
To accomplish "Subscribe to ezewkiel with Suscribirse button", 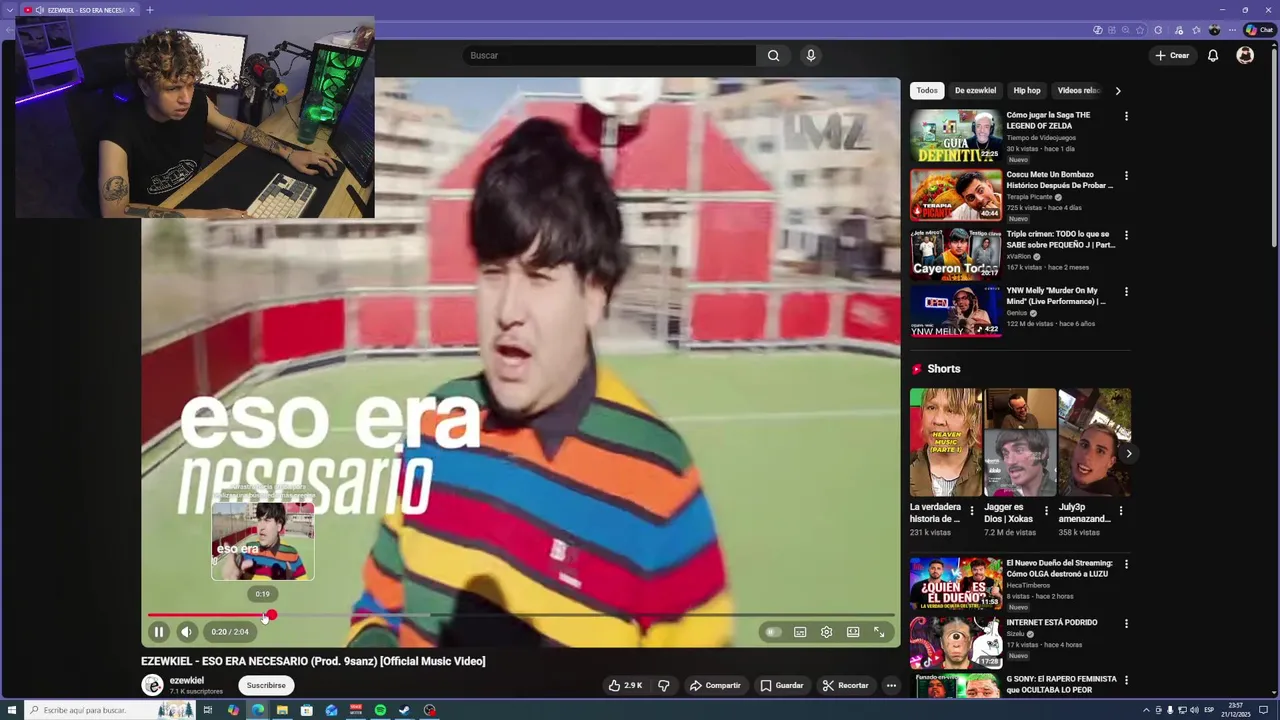I will coord(266,686).
